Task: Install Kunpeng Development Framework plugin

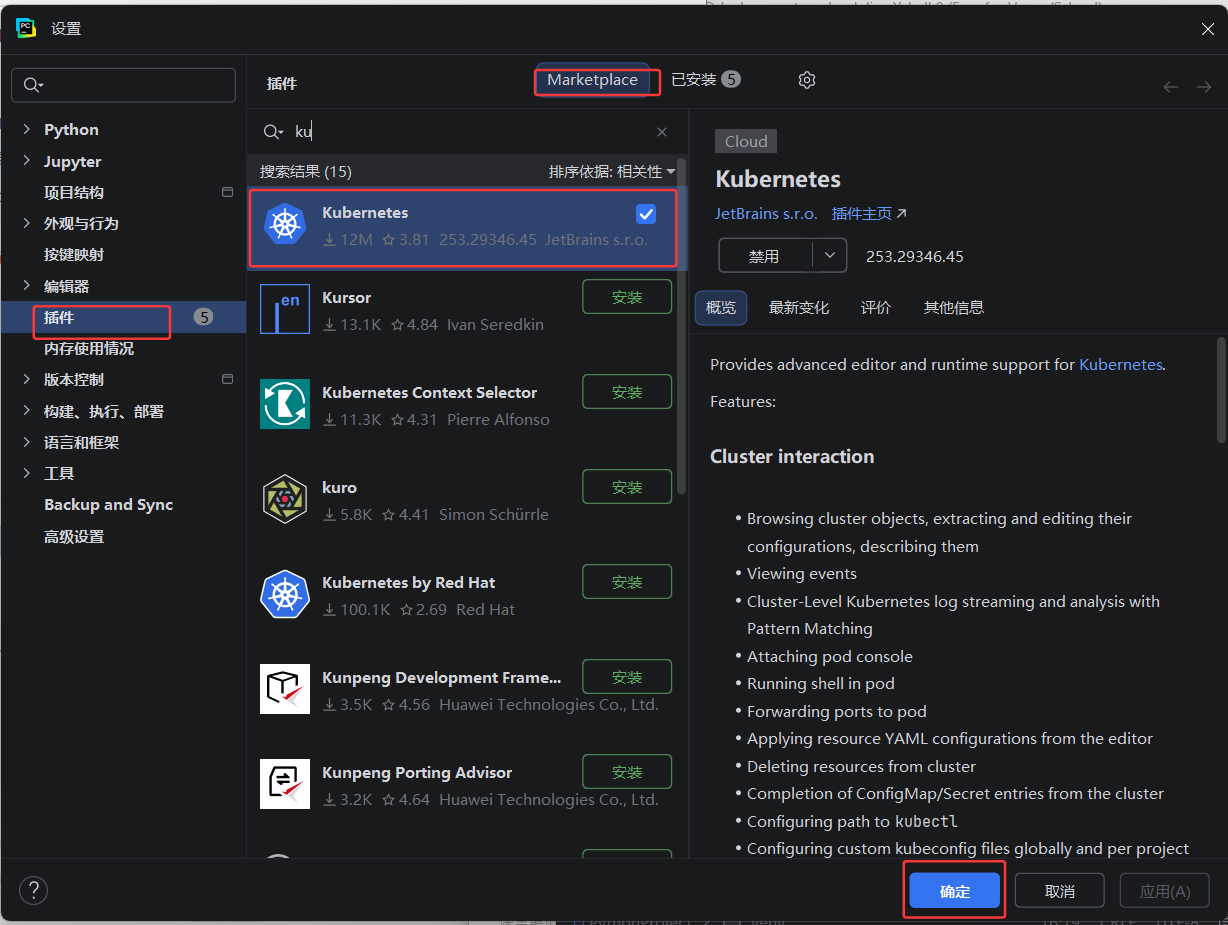Action: point(627,677)
